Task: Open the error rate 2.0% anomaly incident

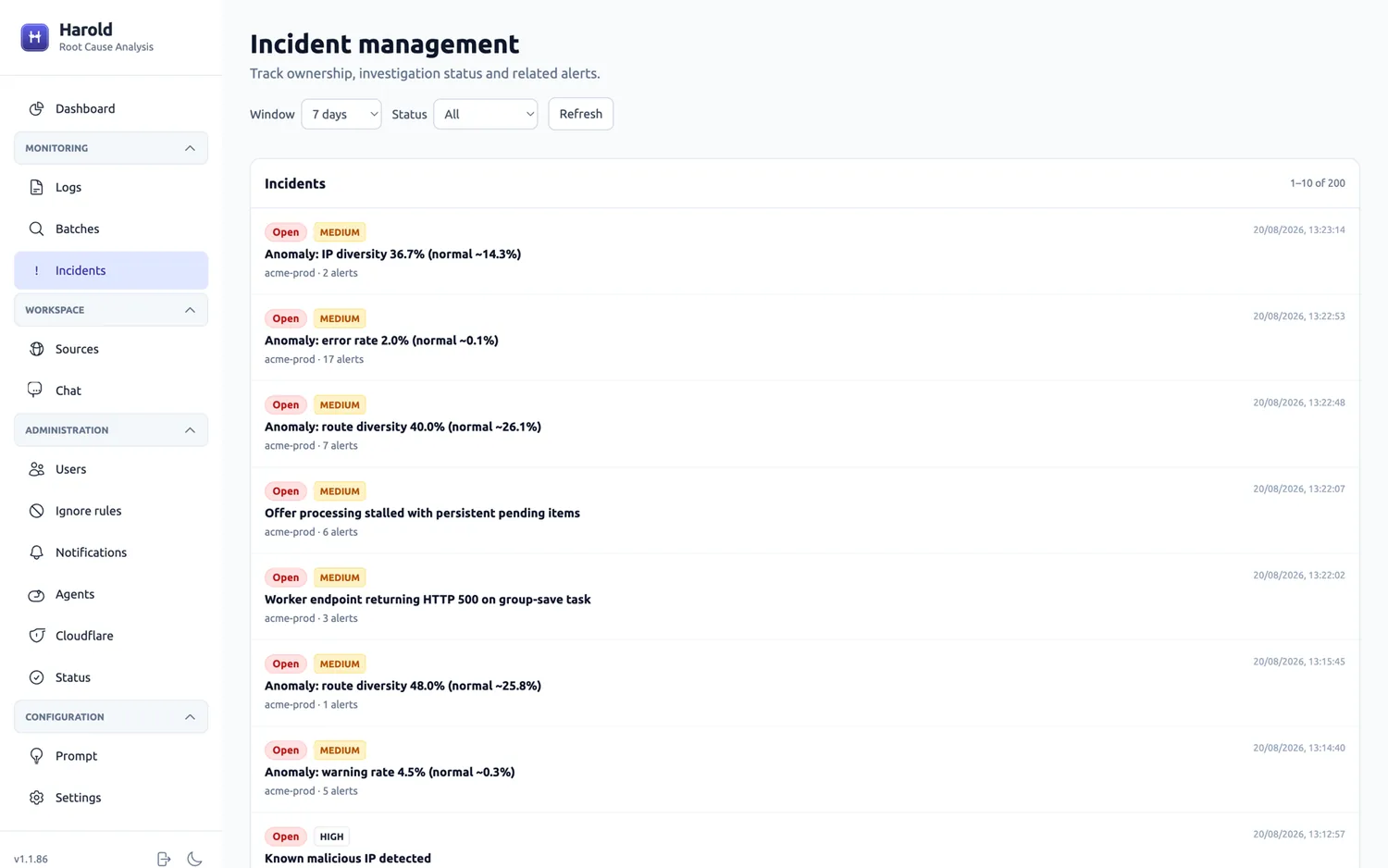Action: click(805, 338)
